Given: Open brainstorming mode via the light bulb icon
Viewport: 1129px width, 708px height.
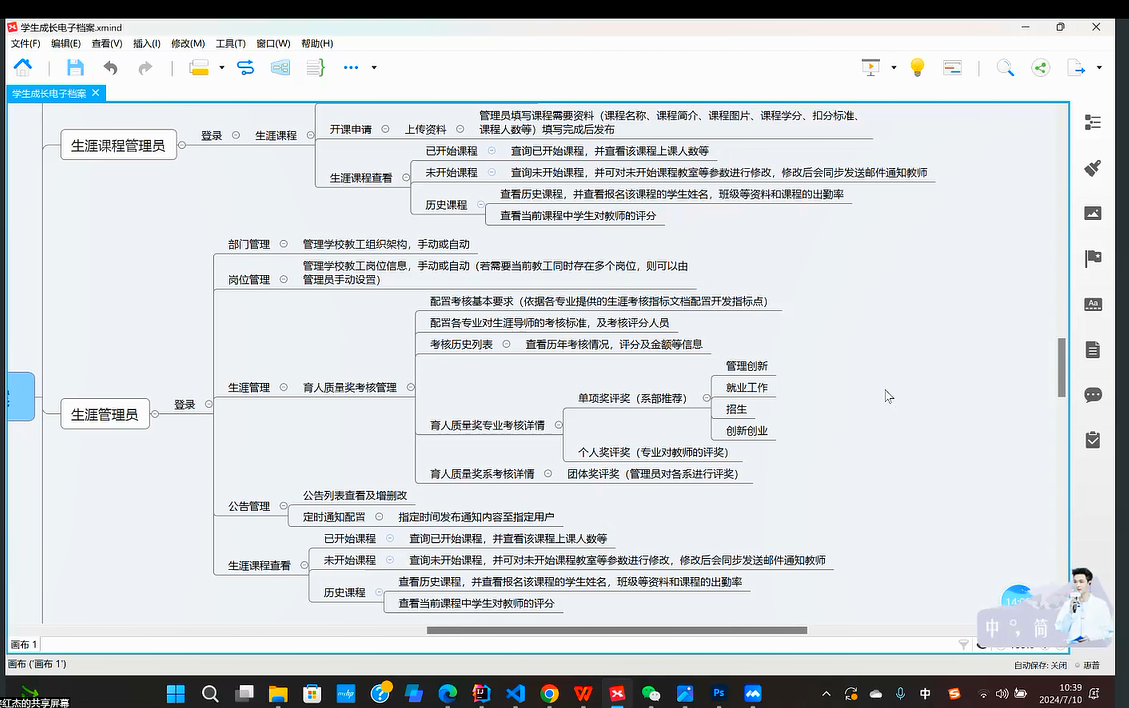Looking at the screenshot, I should [917, 68].
